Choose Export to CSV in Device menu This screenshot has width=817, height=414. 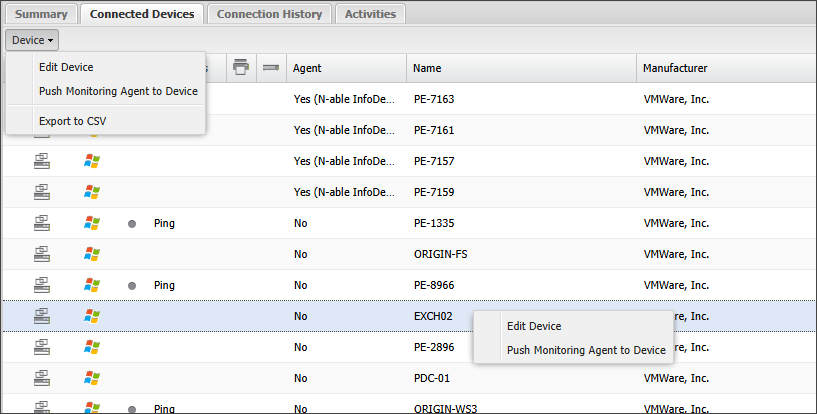(73, 121)
